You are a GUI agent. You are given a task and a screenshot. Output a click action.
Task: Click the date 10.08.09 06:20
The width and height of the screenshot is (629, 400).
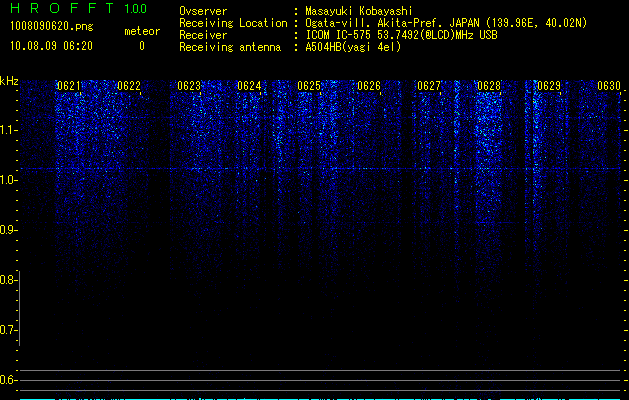pos(51,46)
